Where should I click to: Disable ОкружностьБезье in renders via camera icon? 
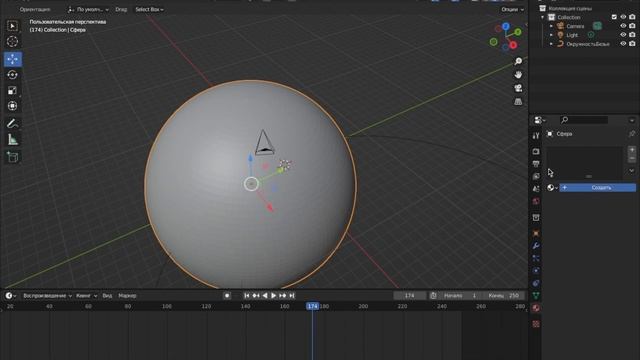point(632,44)
